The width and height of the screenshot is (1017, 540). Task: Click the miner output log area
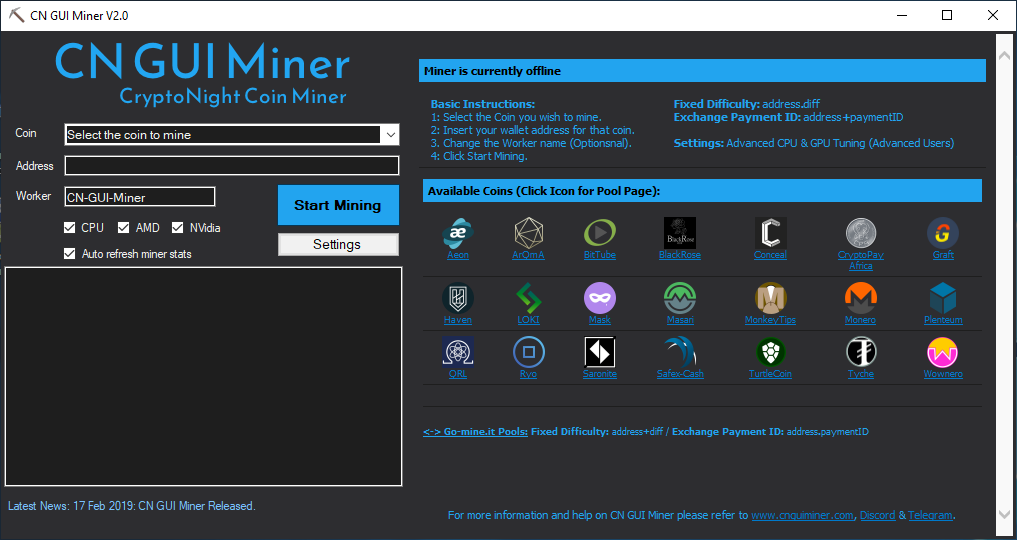tap(204, 376)
